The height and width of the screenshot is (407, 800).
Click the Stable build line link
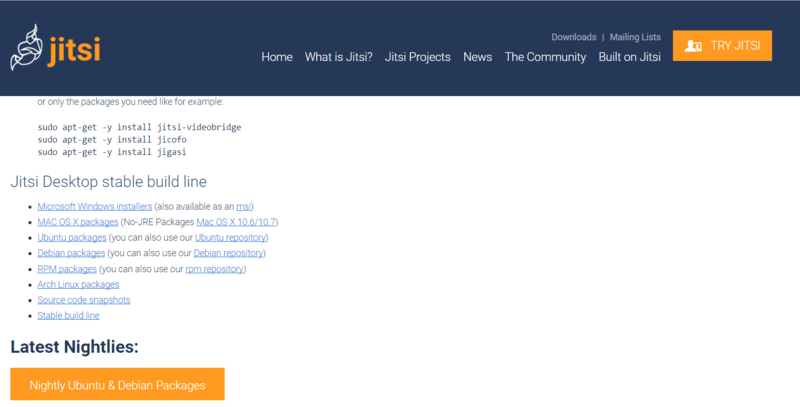(x=68, y=315)
